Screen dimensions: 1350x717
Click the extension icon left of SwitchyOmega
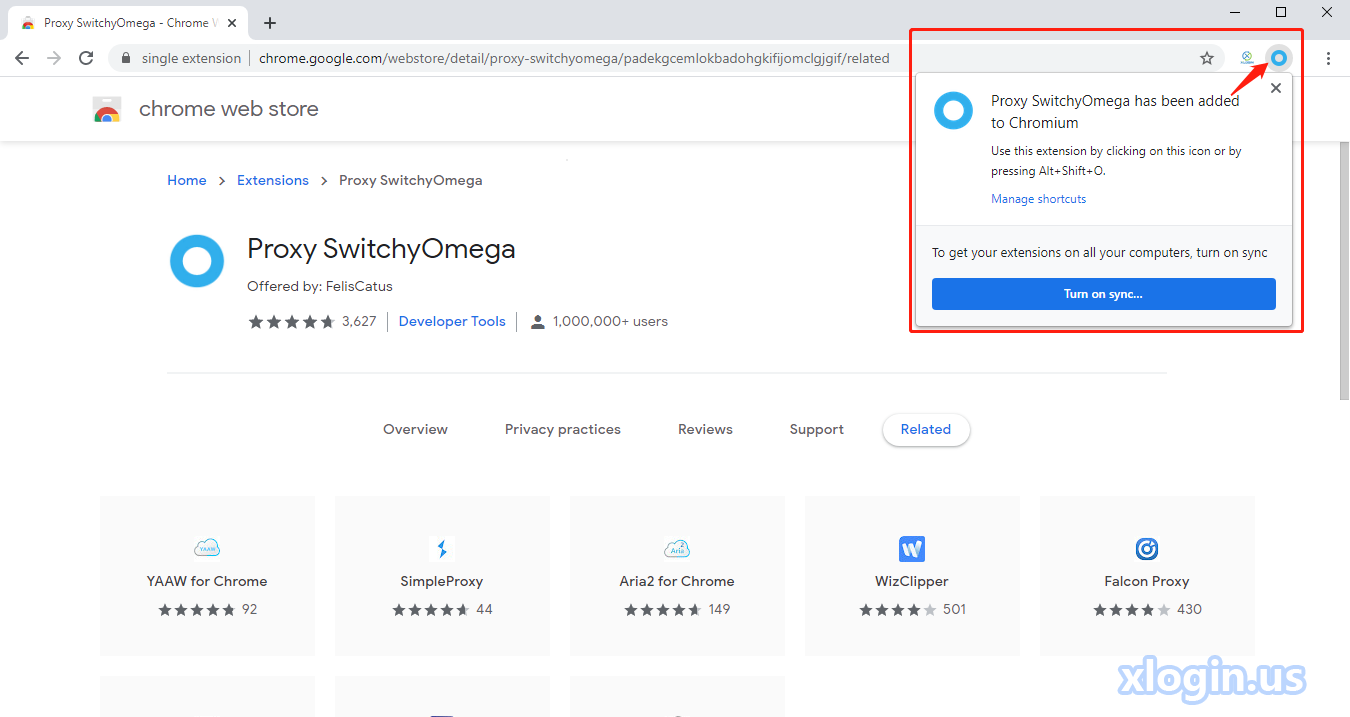click(x=1247, y=58)
